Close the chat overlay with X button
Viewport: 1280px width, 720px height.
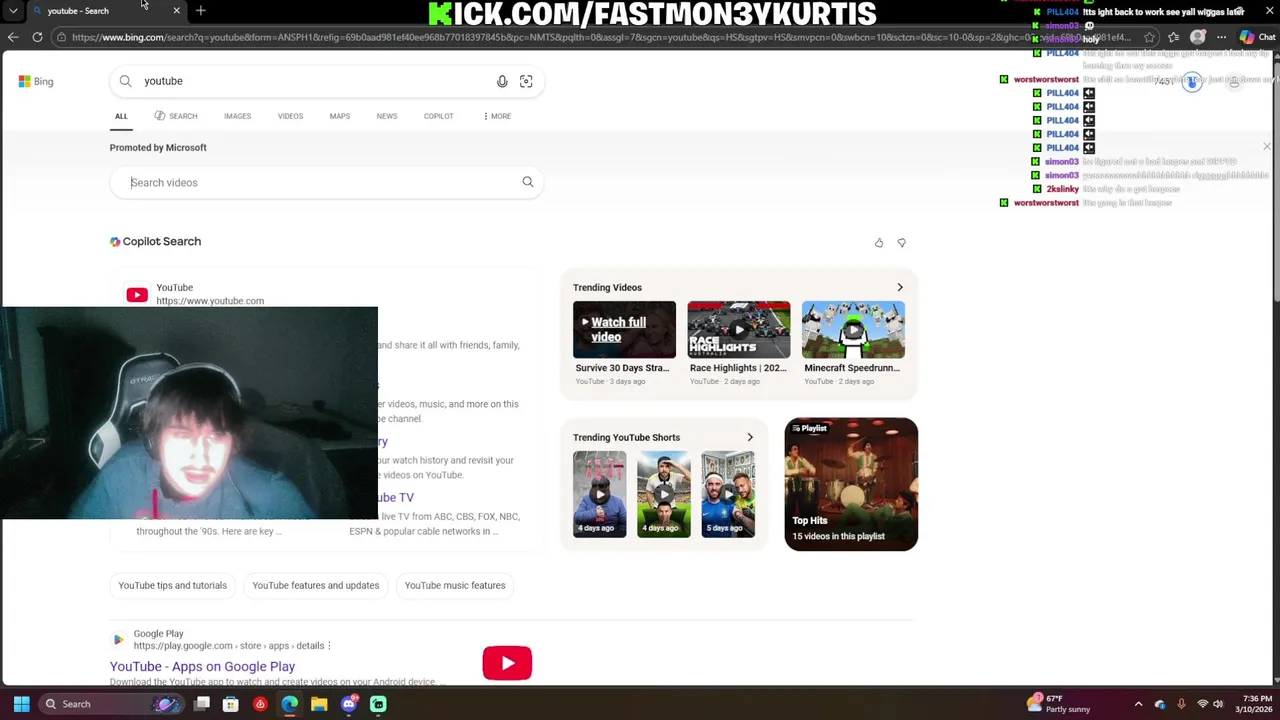[1266, 147]
